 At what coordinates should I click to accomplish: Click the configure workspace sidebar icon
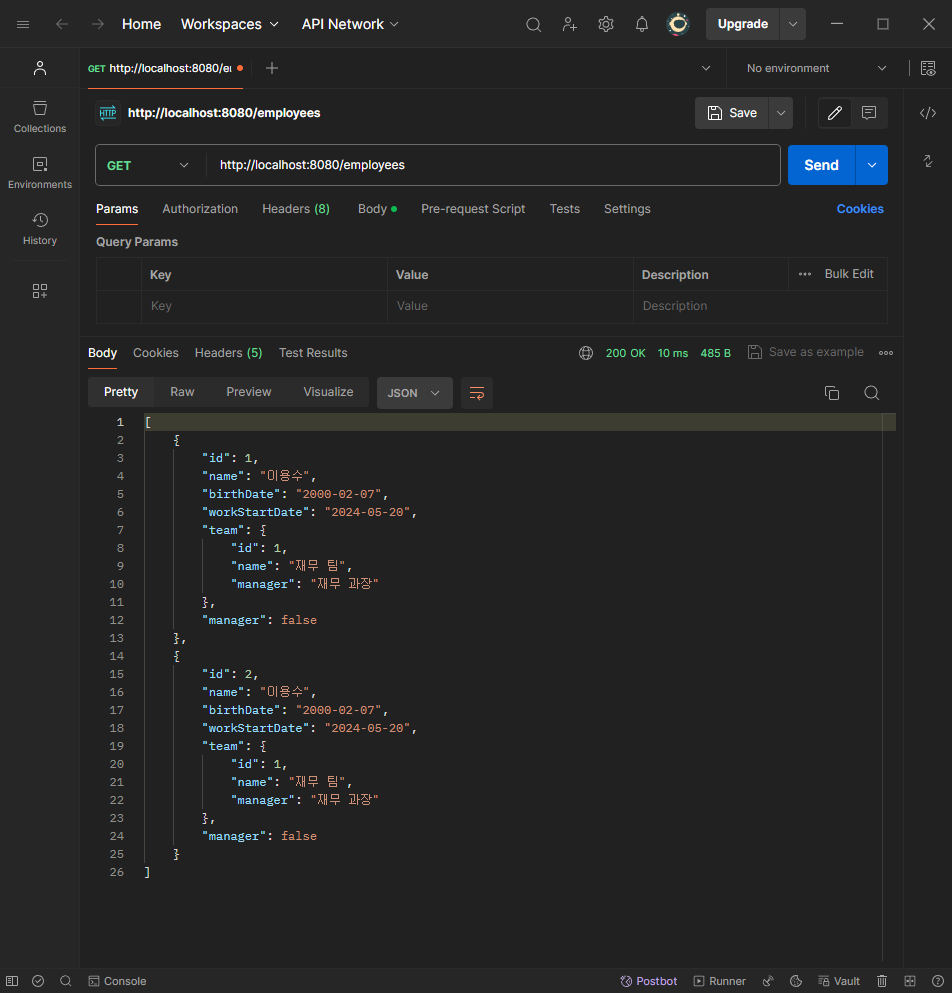[x=40, y=291]
